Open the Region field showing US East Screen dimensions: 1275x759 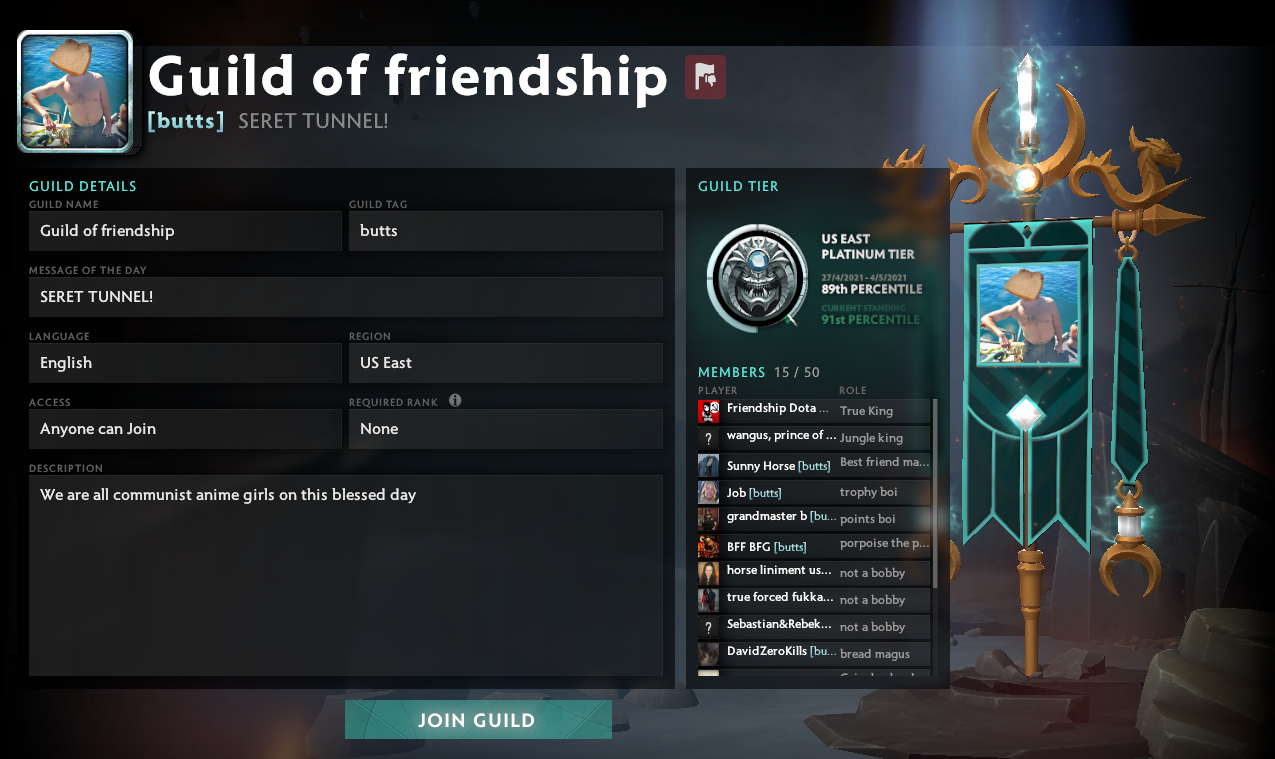(506, 363)
